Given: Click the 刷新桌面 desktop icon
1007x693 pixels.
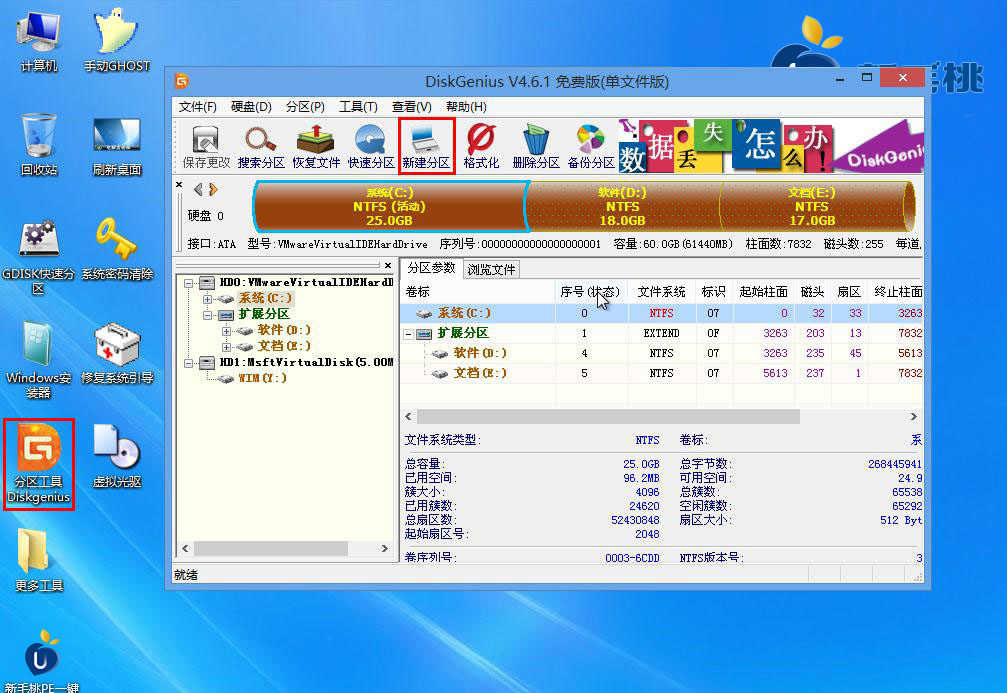Looking at the screenshot, I should tap(116, 145).
